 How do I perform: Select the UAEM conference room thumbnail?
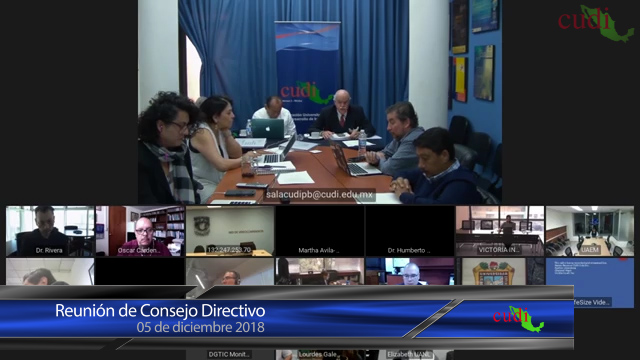[x=590, y=231]
